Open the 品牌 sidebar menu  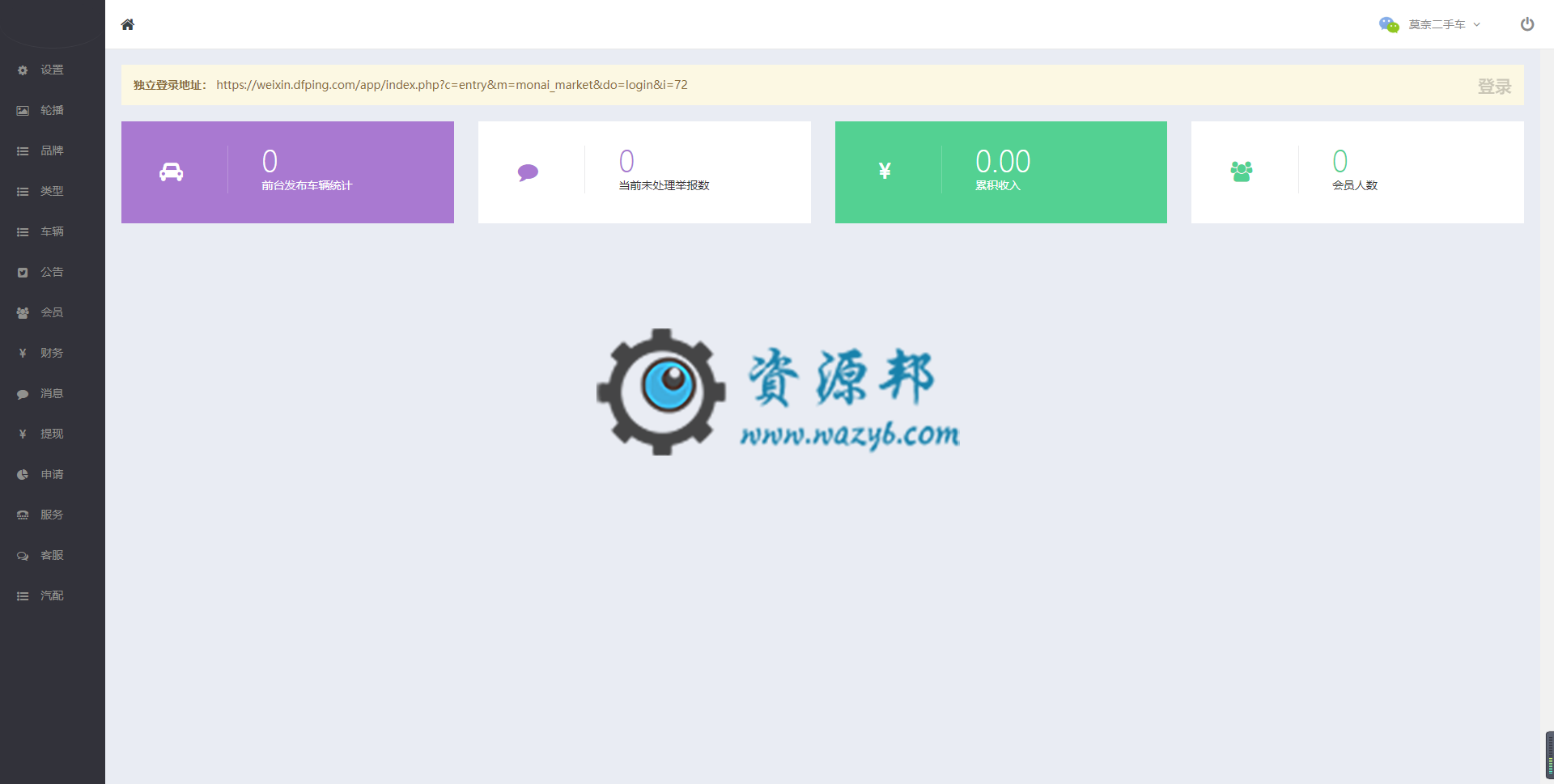tap(53, 150)
